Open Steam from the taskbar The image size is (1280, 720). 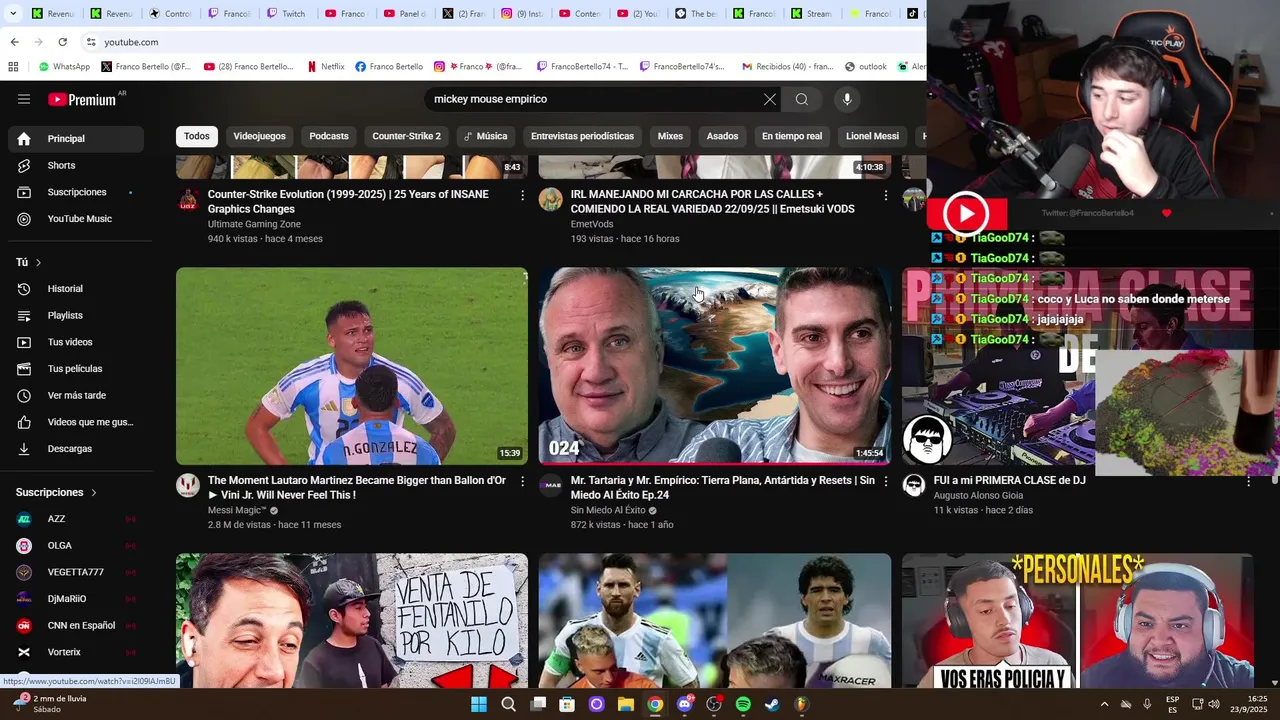772,704
